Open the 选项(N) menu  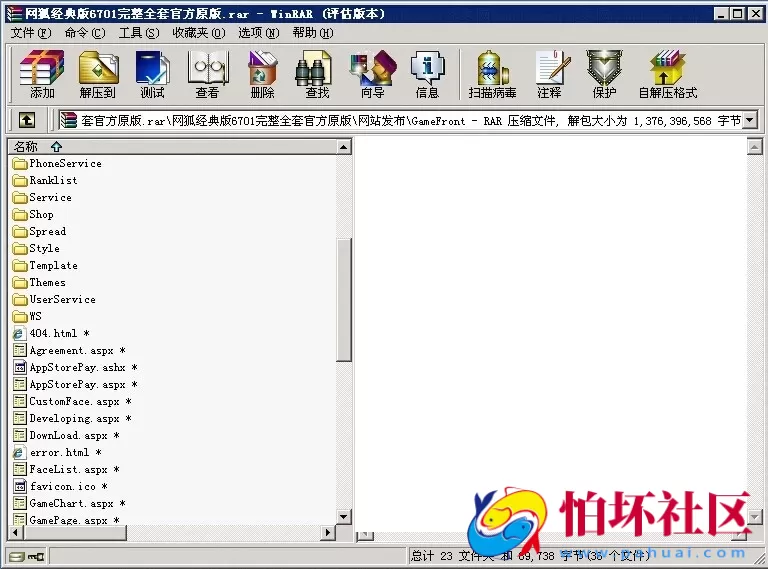click(x=259, y=33)
